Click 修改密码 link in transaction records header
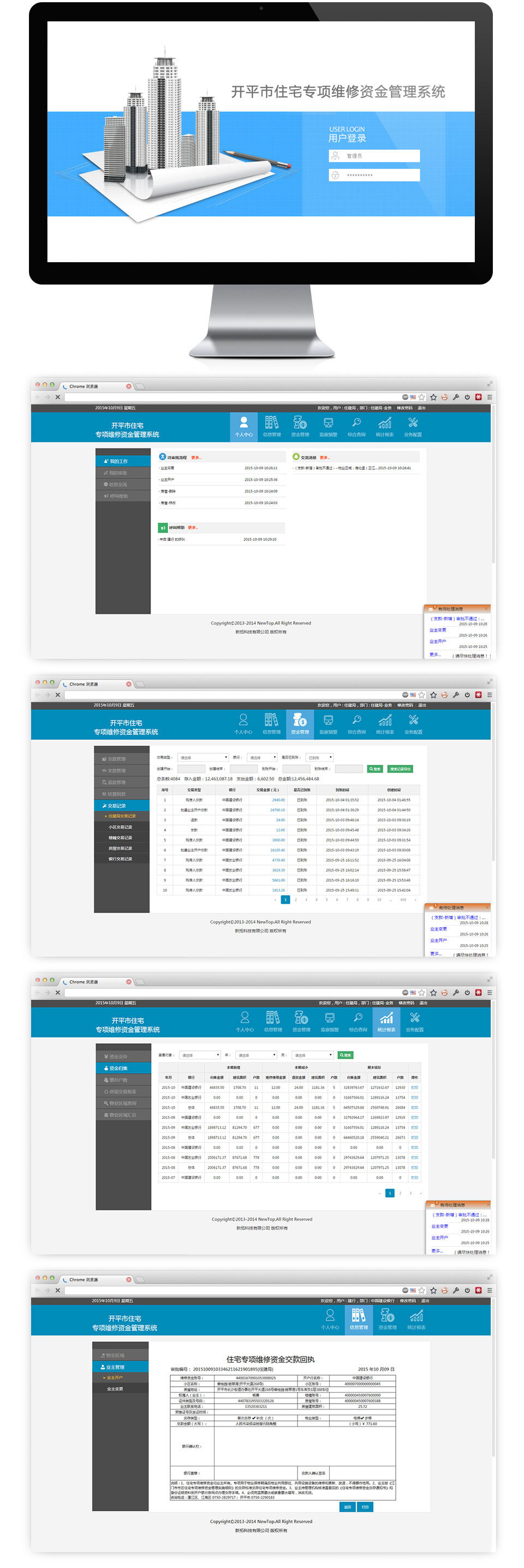Image resolution: width=524 pixels, height=1568 pixels. (x=405, y=705)
